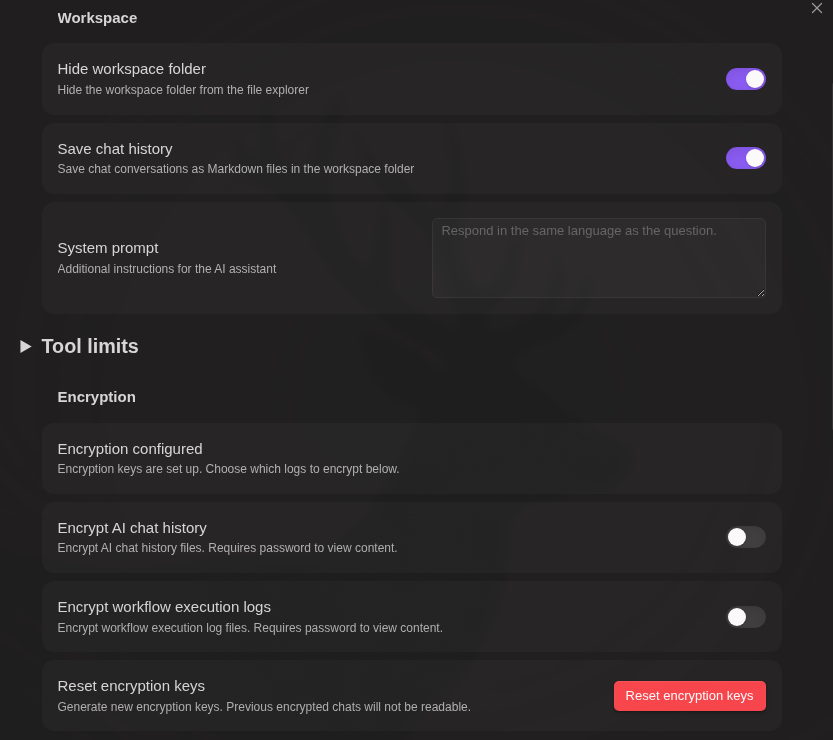
Task: Click the System prompt setting label
Action: [x=108, y=248]
